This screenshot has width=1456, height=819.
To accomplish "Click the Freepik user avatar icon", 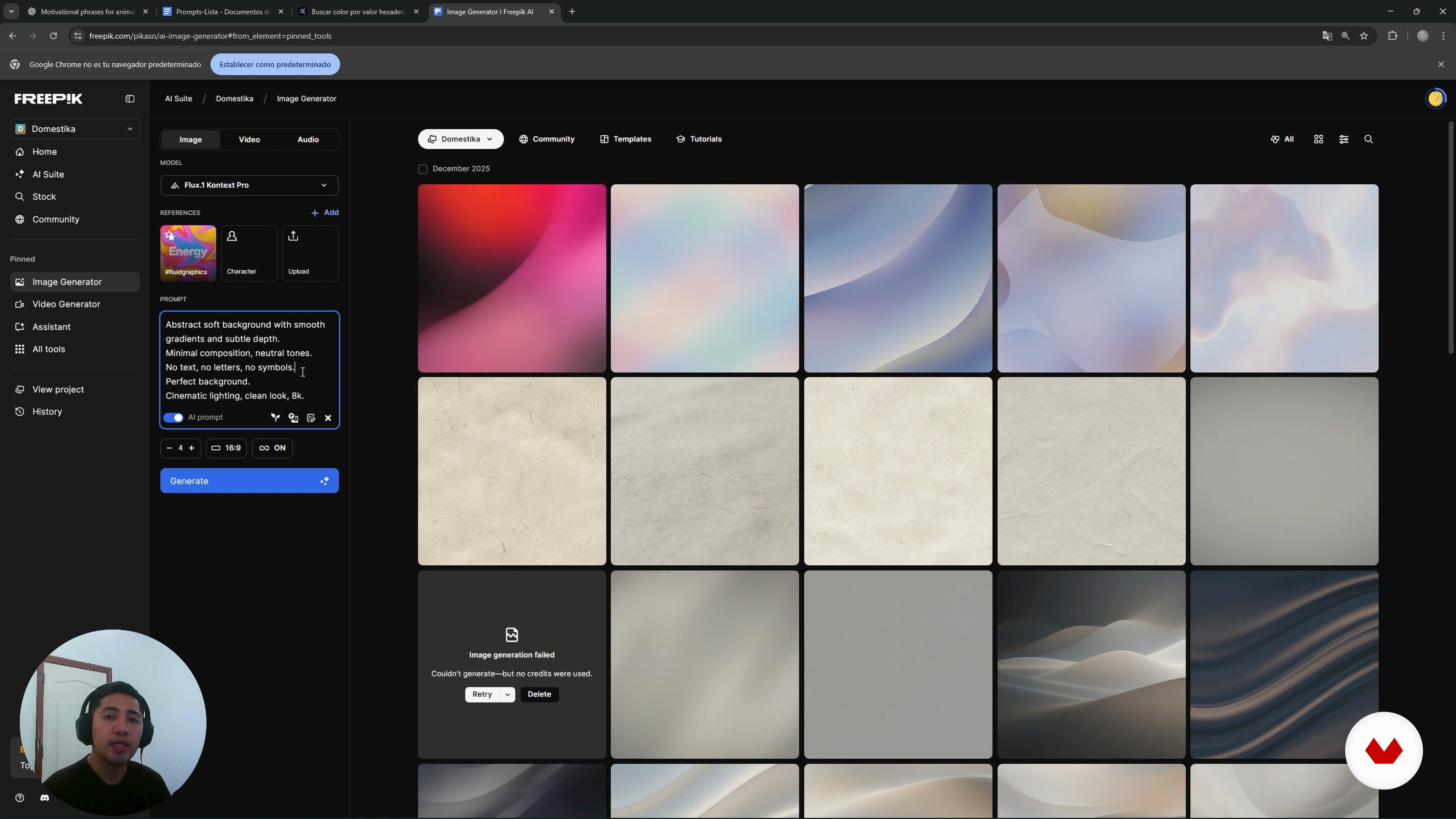I will [x=1436, y=99].
